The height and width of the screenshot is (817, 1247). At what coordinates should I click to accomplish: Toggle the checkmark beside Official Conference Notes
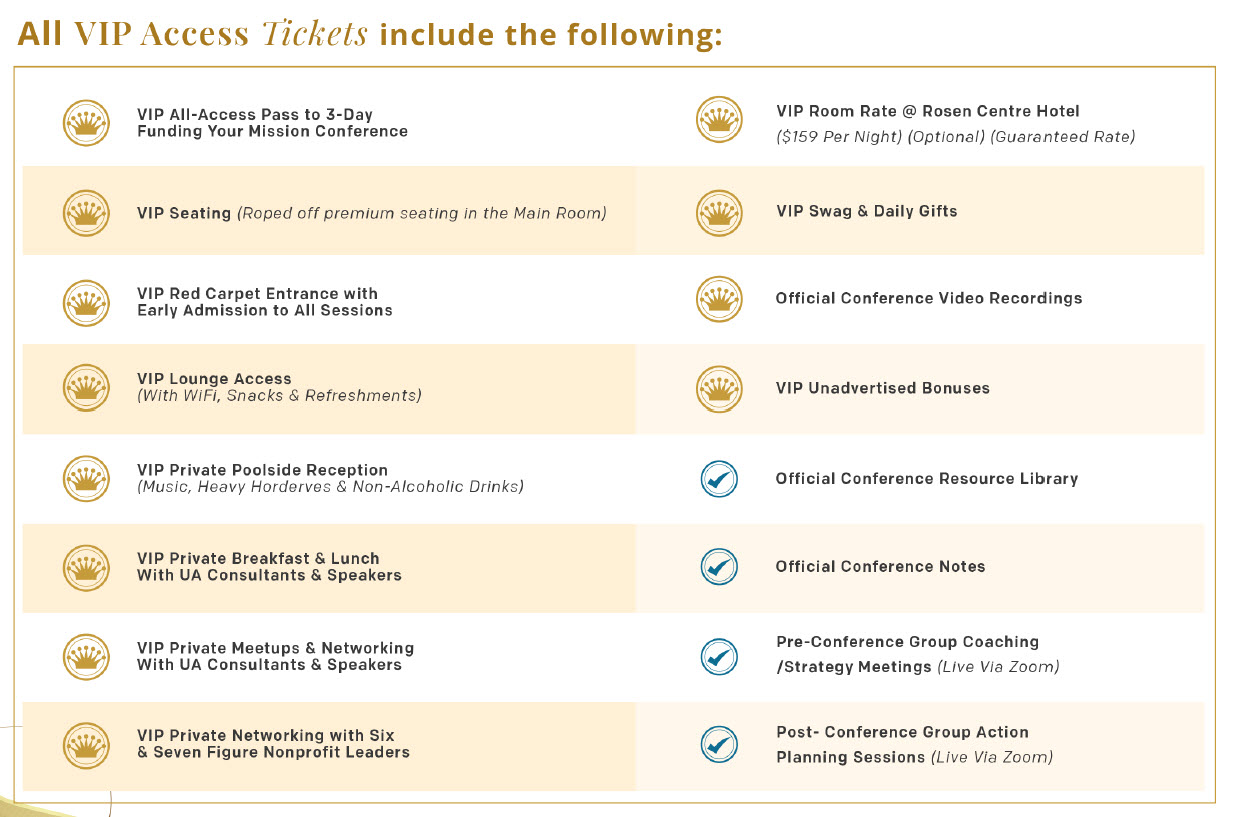tap(719, 567)
